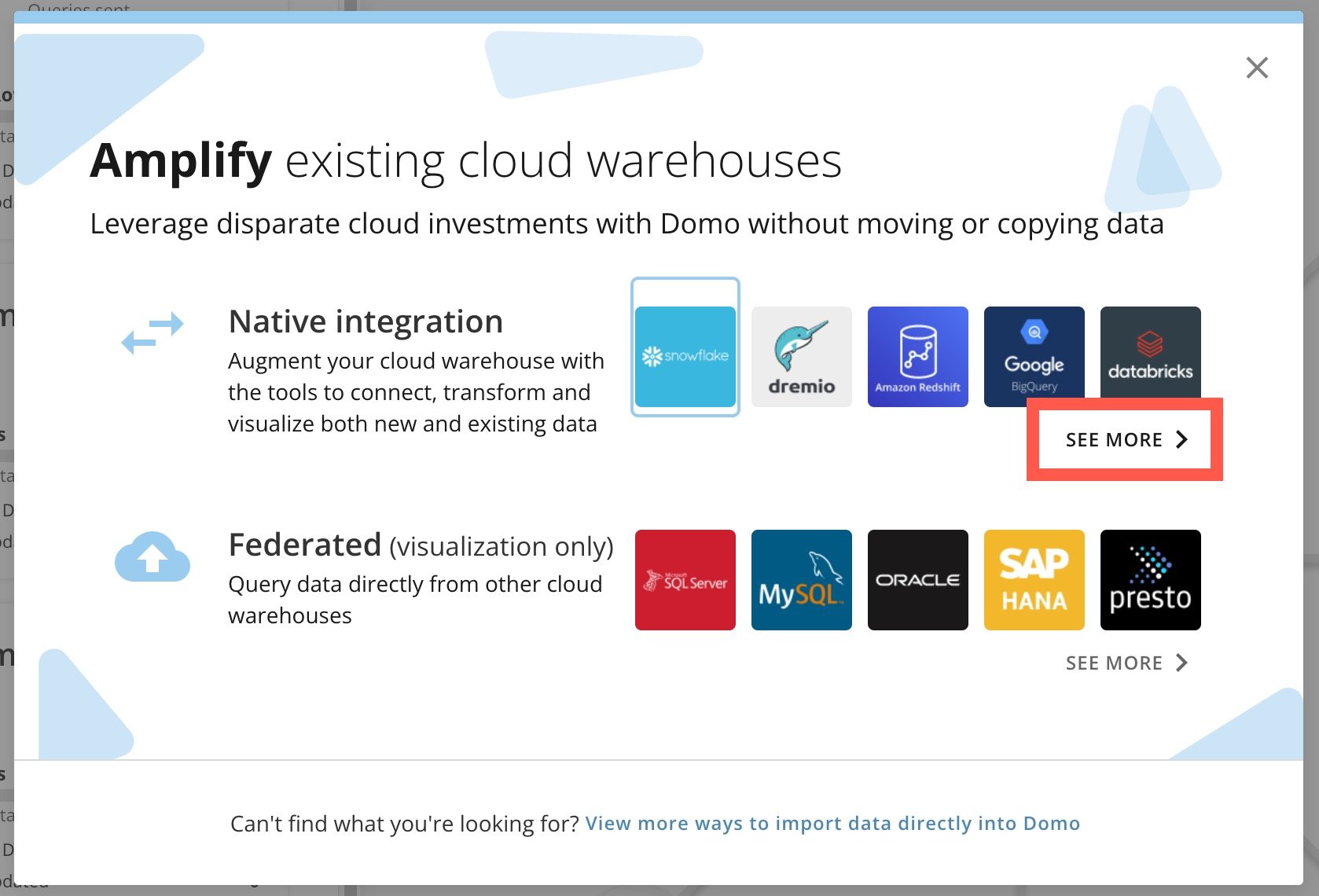Click the Native integration arrows icon
This screenshot has height=896, width=1319.
152,332
